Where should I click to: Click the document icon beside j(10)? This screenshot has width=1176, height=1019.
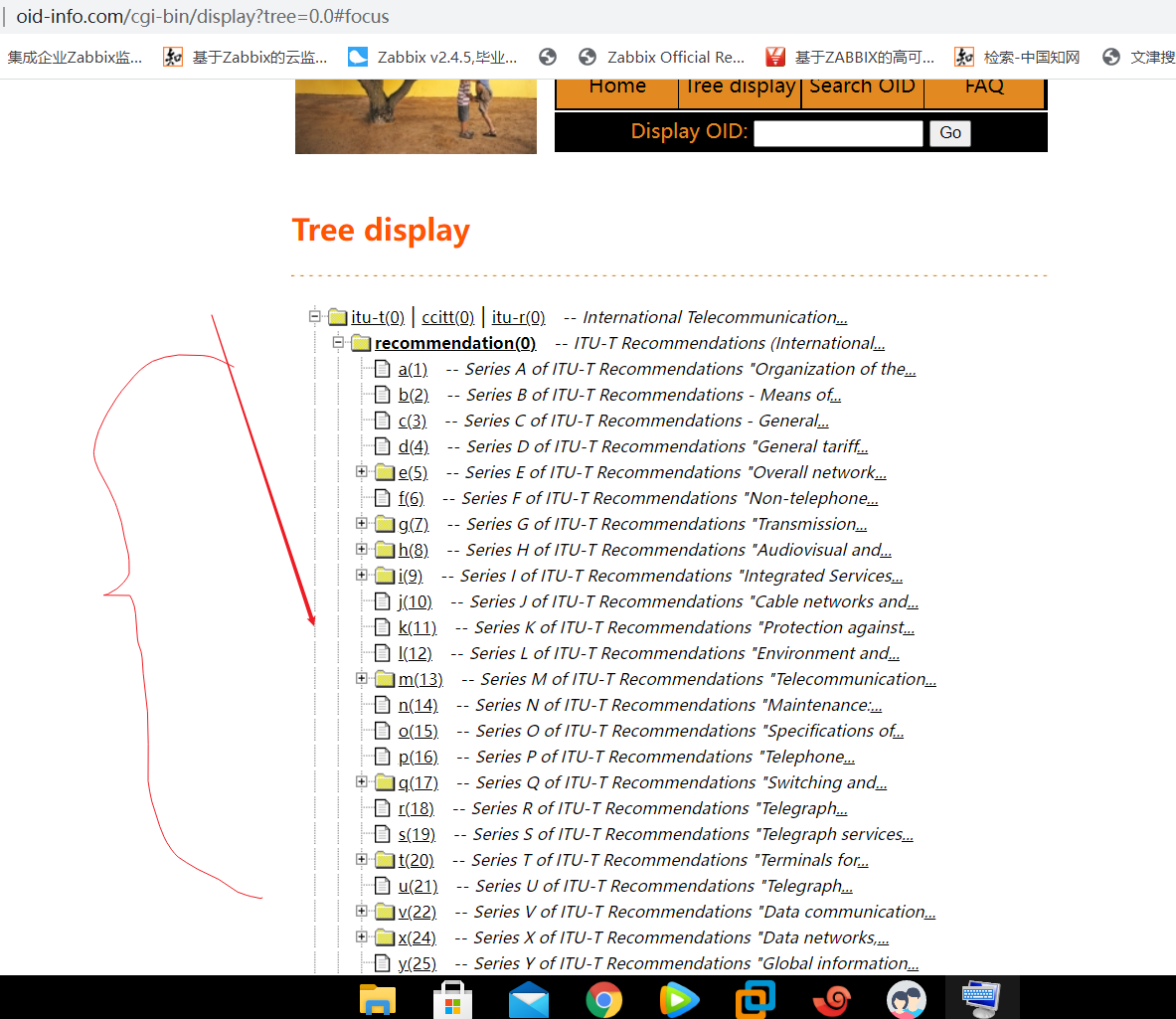[x=383, y=601]
